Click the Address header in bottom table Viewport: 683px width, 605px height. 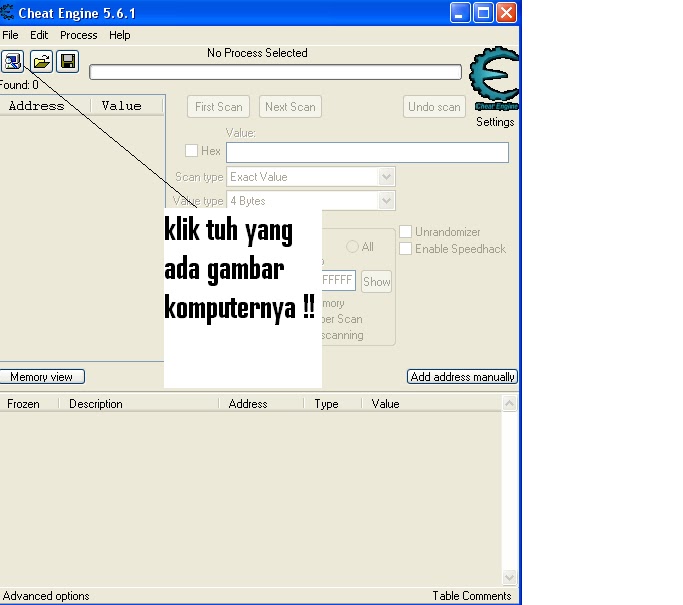coord(248,404)
